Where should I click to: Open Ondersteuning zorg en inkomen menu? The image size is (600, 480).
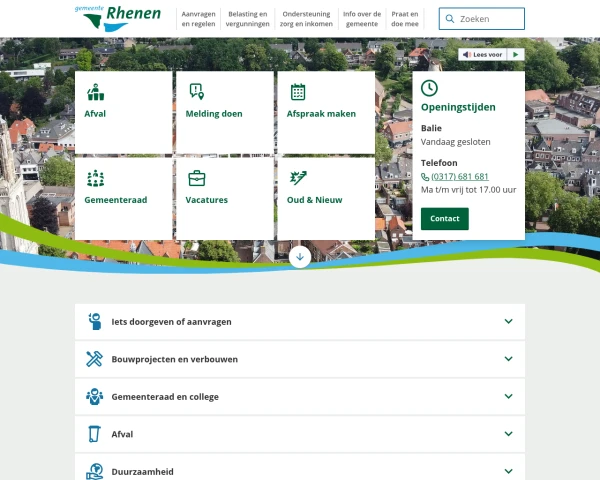click(x=305, y=19)
